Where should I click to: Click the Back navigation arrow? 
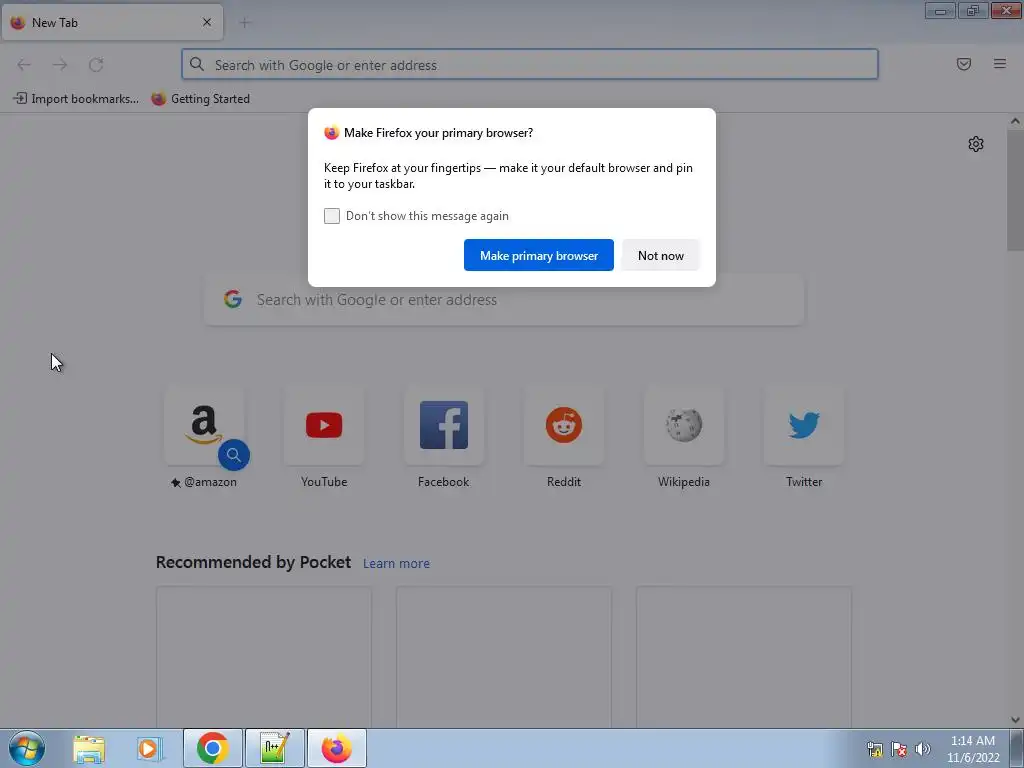click(x=24, y=65)
